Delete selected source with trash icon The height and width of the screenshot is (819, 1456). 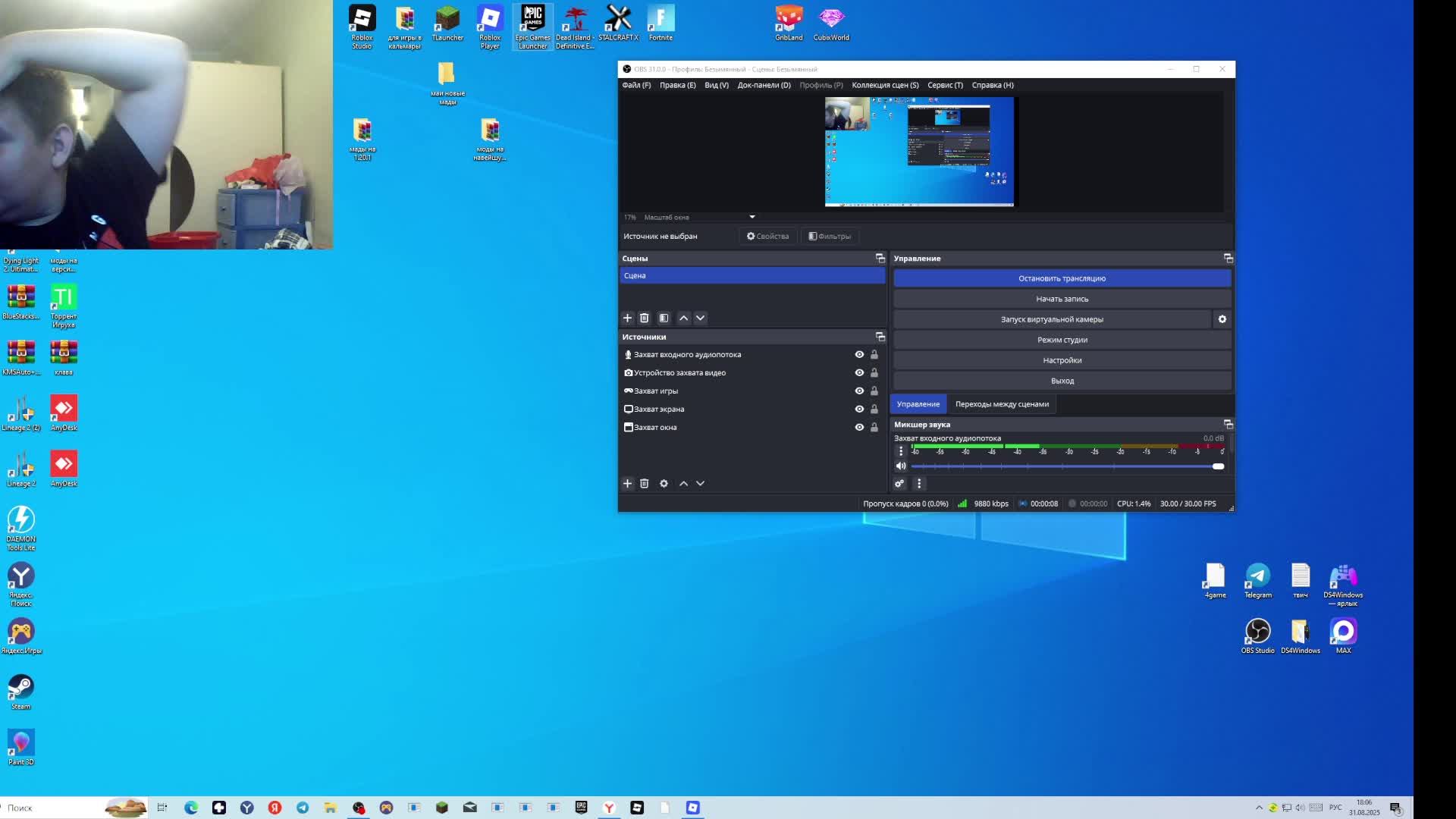pos(644,483)
